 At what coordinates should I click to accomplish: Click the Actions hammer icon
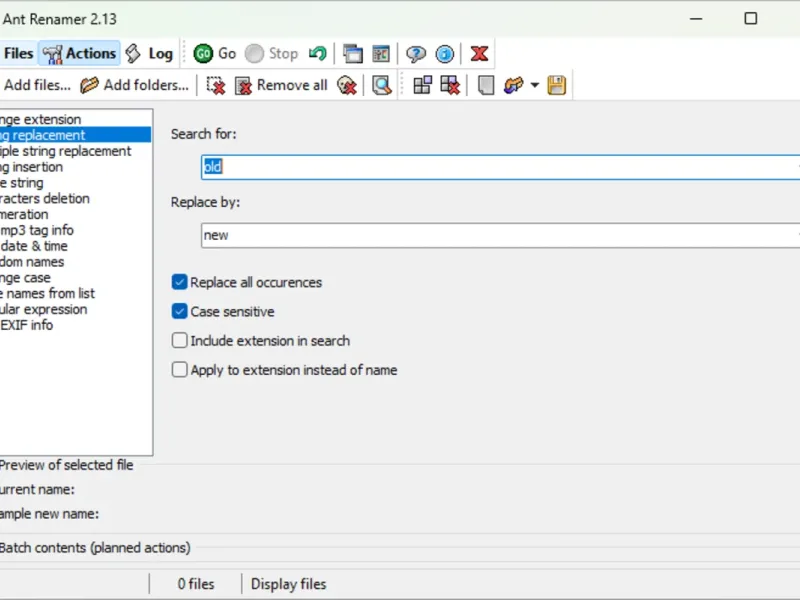click(52, 54)
